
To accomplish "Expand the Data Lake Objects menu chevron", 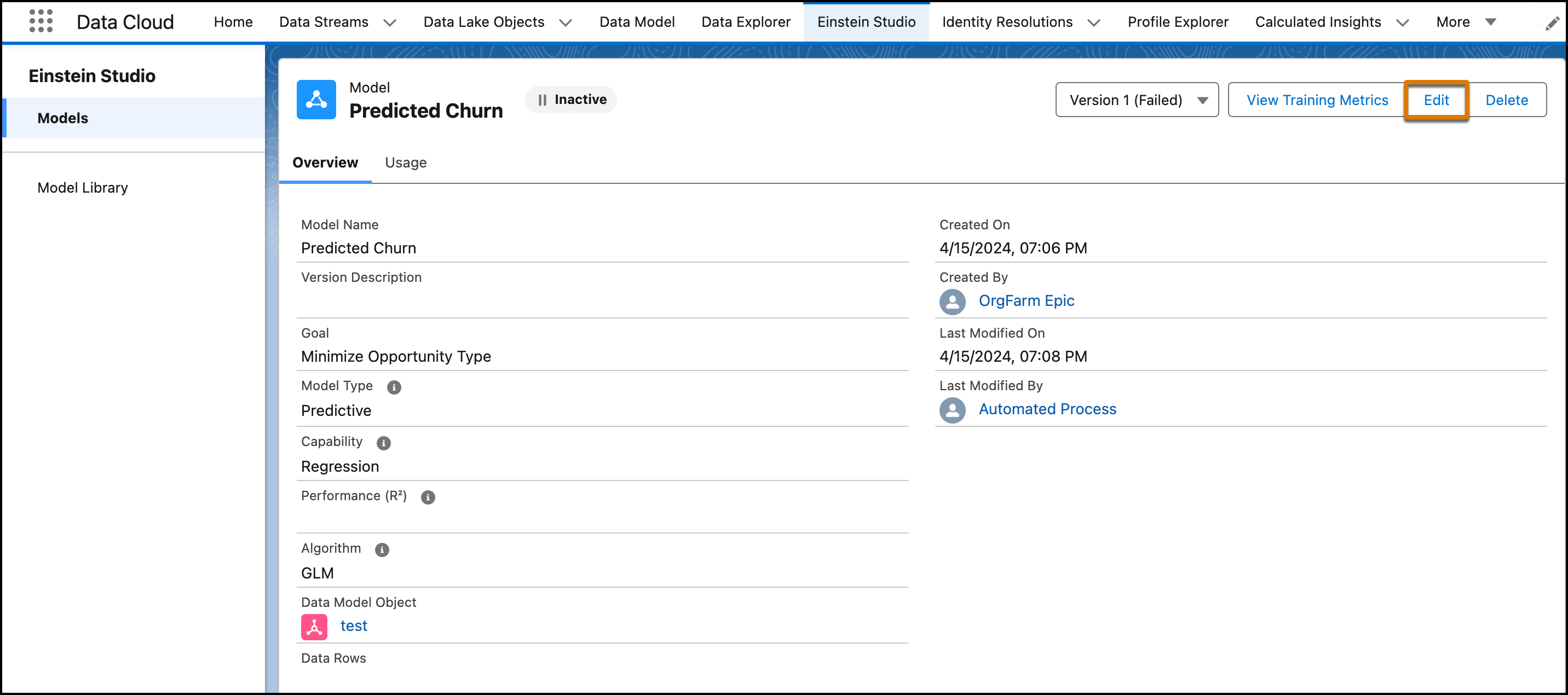I will pyautogui.click(x=566, y=22).
